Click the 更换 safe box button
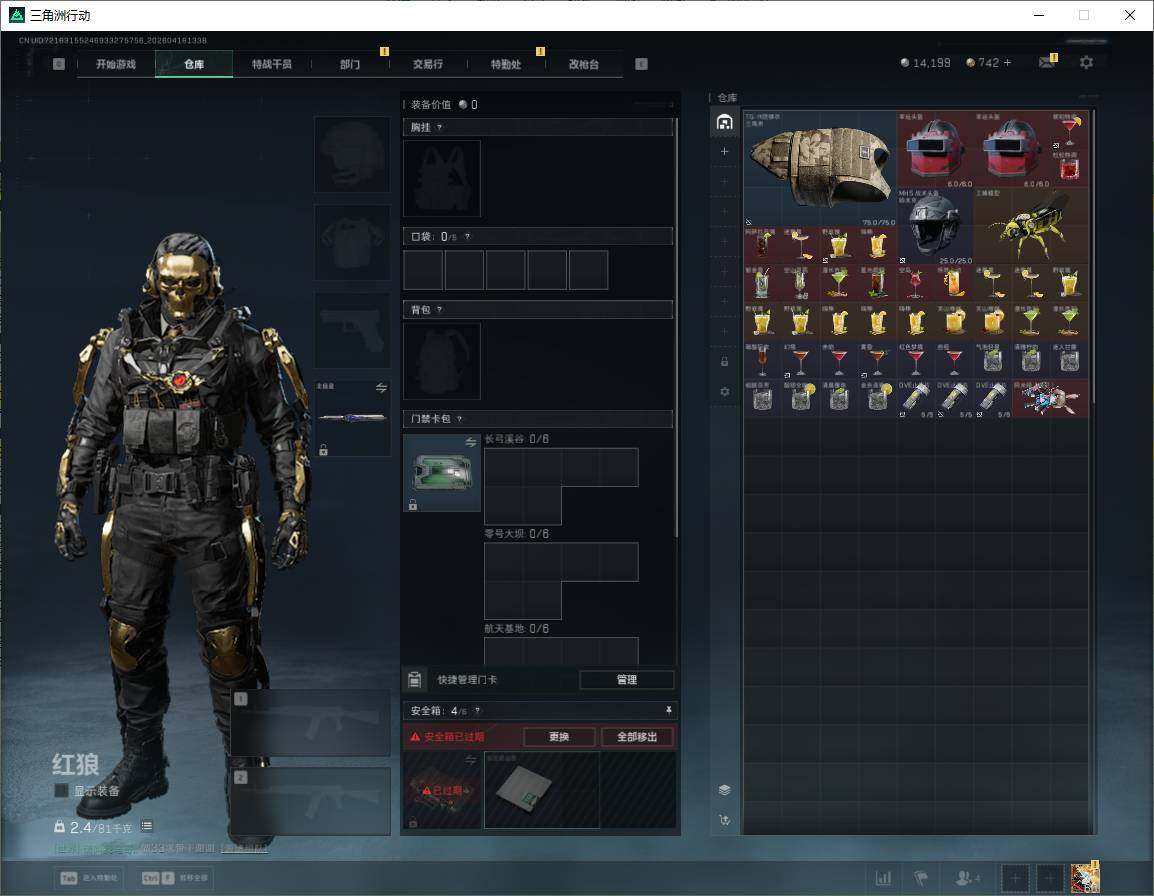1154x896 pixels. 559,736
